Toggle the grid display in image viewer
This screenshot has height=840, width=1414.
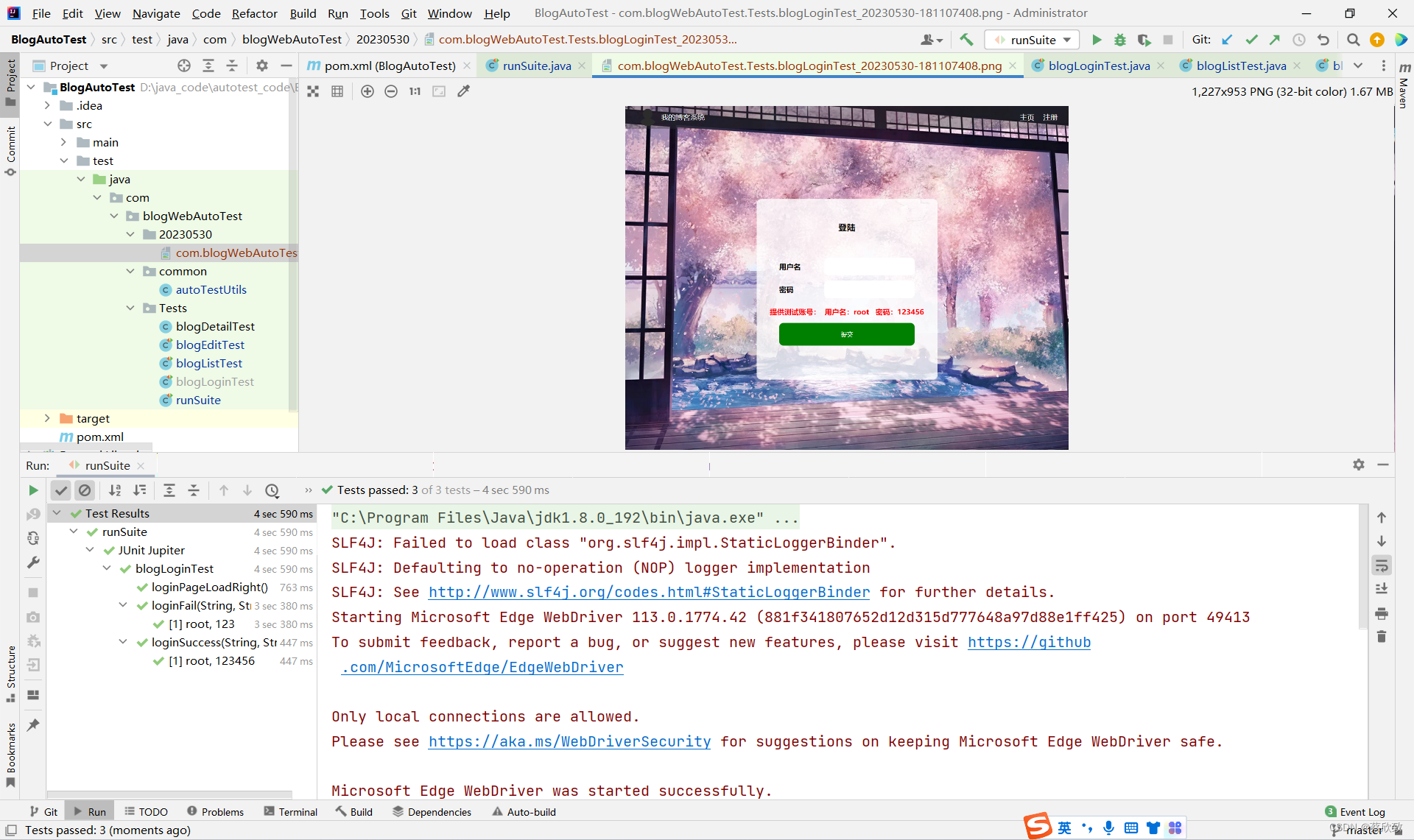click(337, 91)
